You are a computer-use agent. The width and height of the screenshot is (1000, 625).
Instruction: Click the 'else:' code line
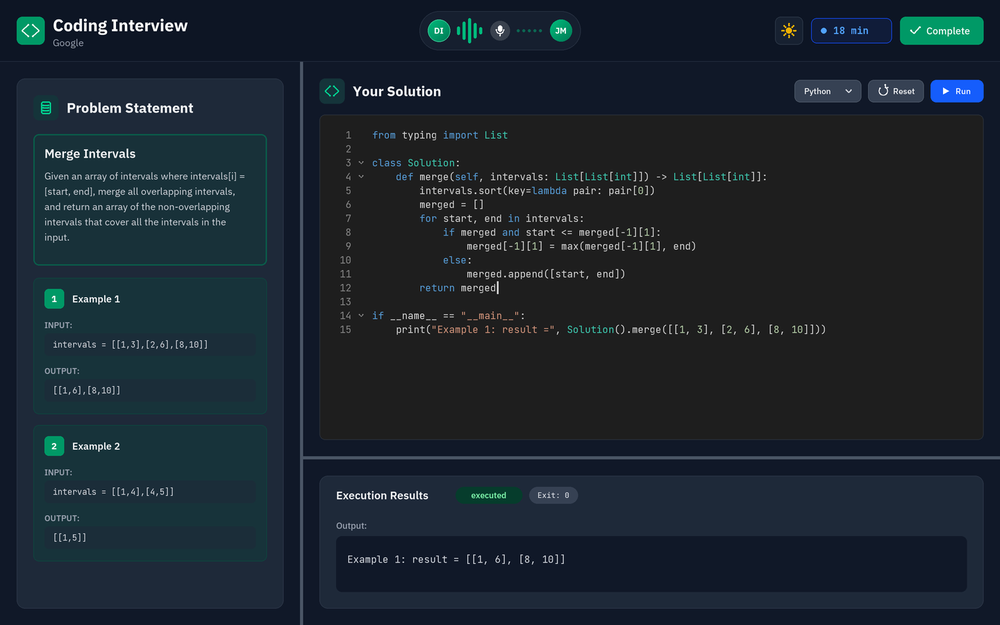pos(457,260)
